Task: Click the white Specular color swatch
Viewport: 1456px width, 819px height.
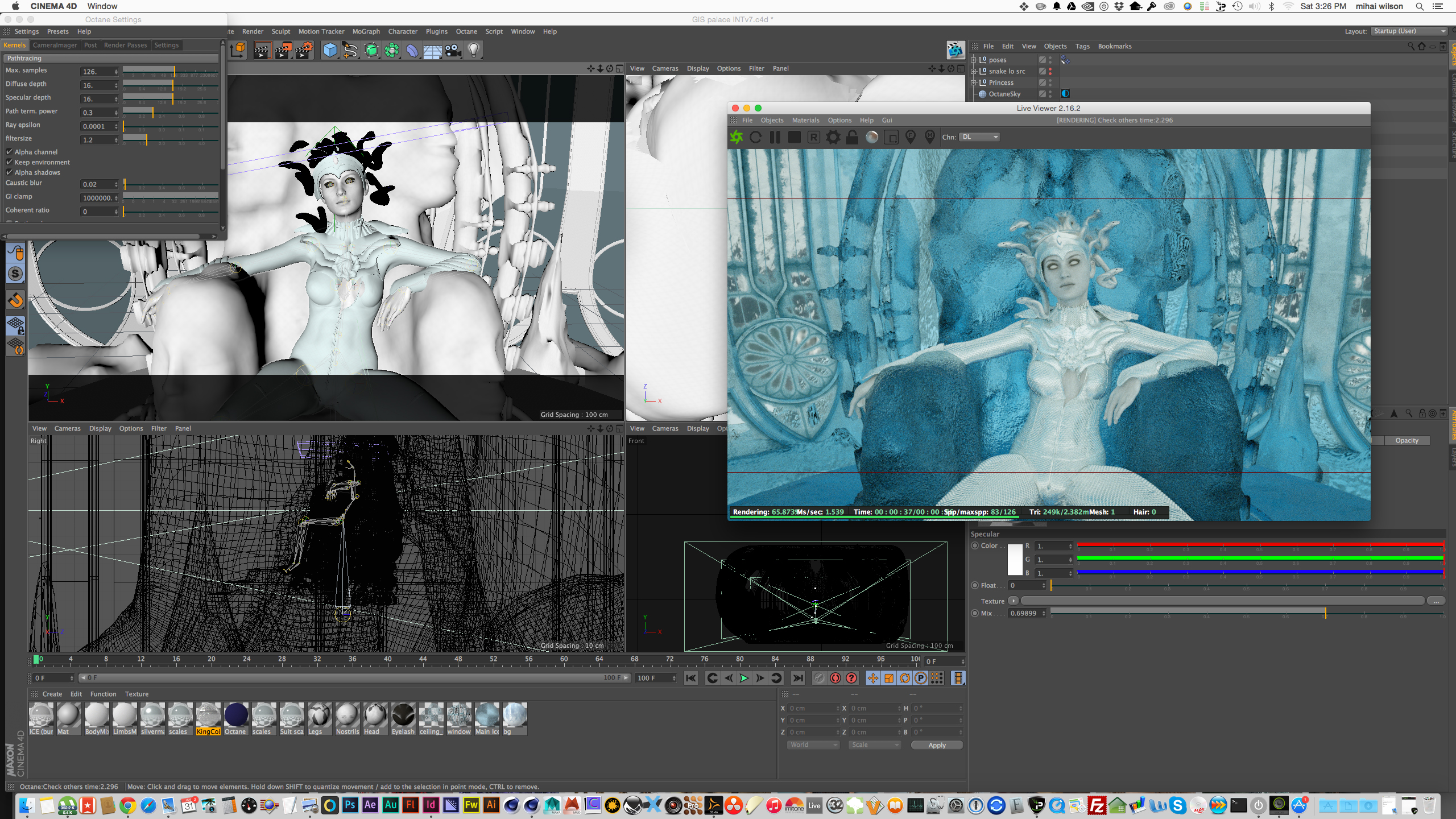Action: pos(1015,560)
